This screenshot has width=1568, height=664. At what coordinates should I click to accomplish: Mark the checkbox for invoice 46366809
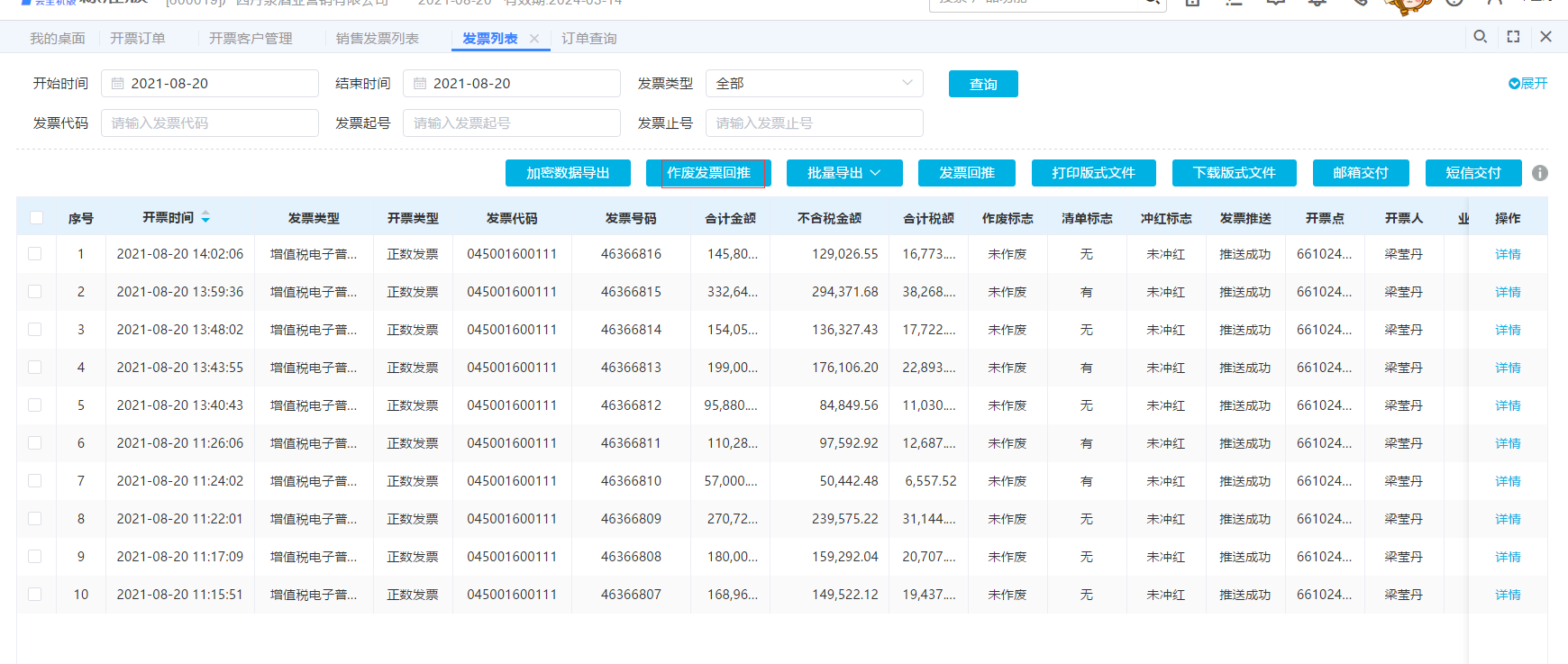35,519
